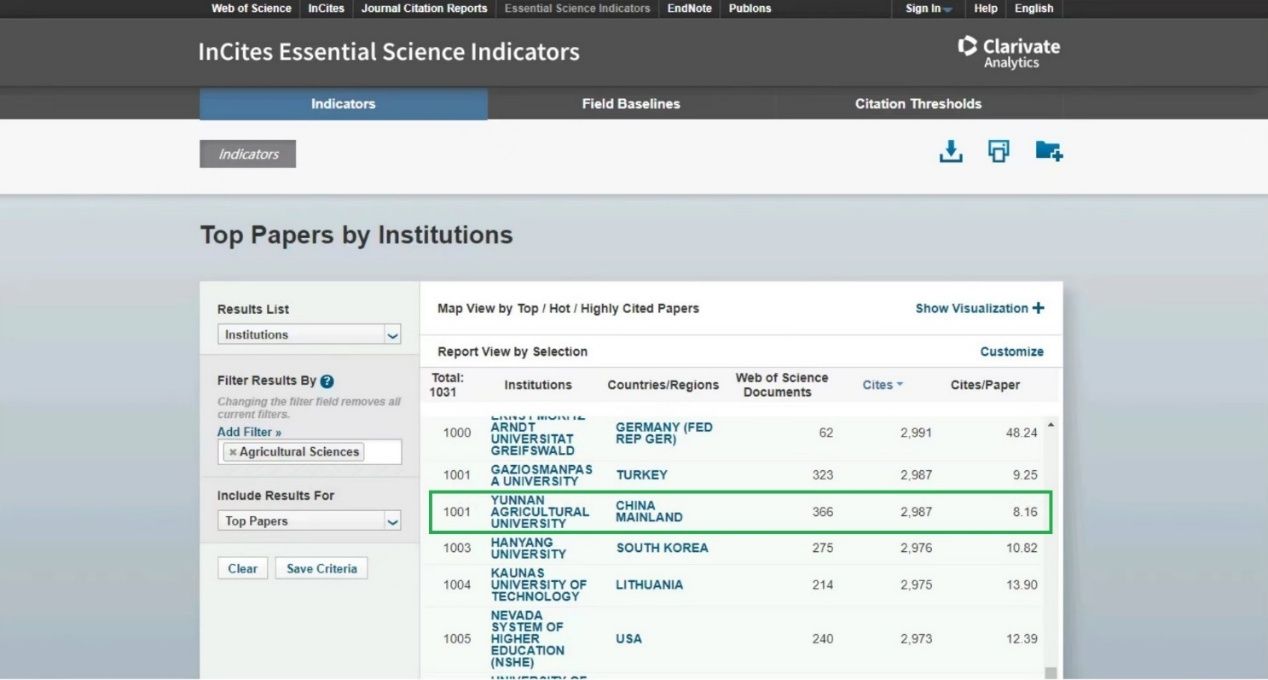Click the Clear button

tap(242, 568)
